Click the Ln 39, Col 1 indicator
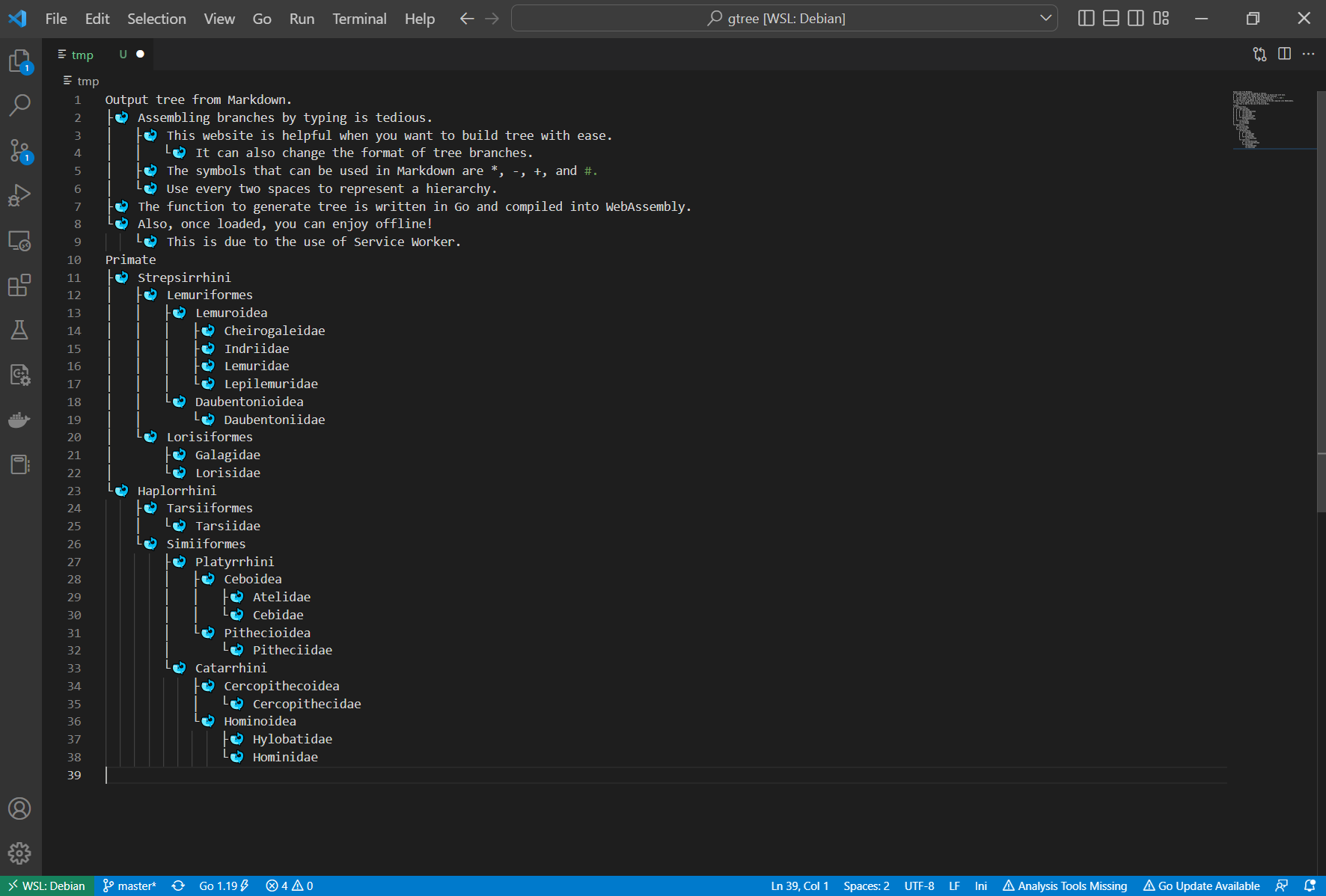 coord(800,886)
